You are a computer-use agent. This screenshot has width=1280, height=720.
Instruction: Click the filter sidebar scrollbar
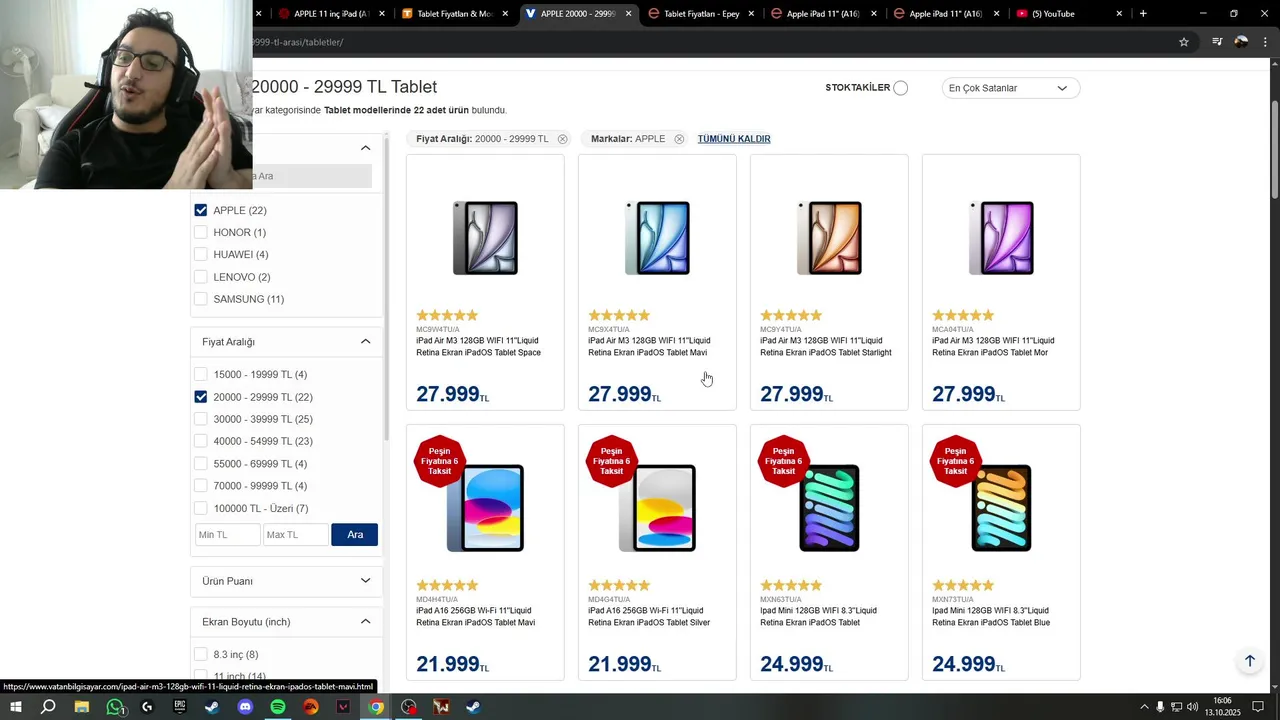point(387,290)
